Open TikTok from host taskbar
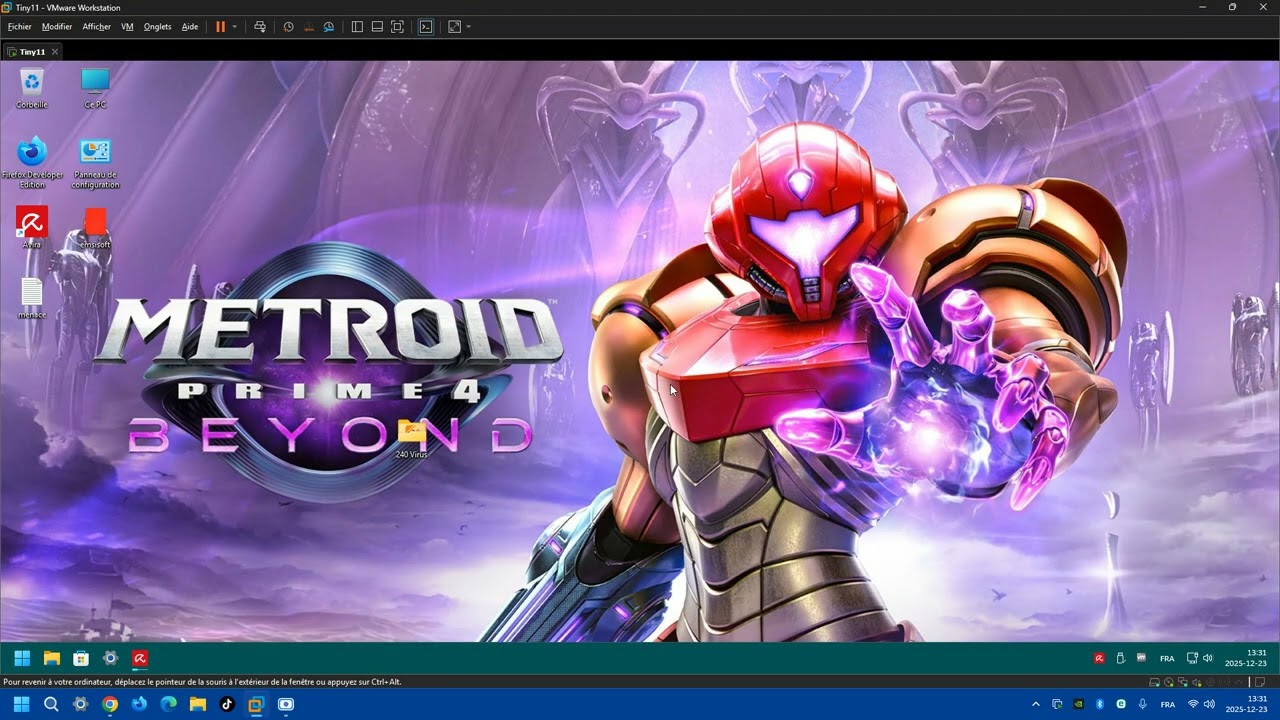 (227, 704)
